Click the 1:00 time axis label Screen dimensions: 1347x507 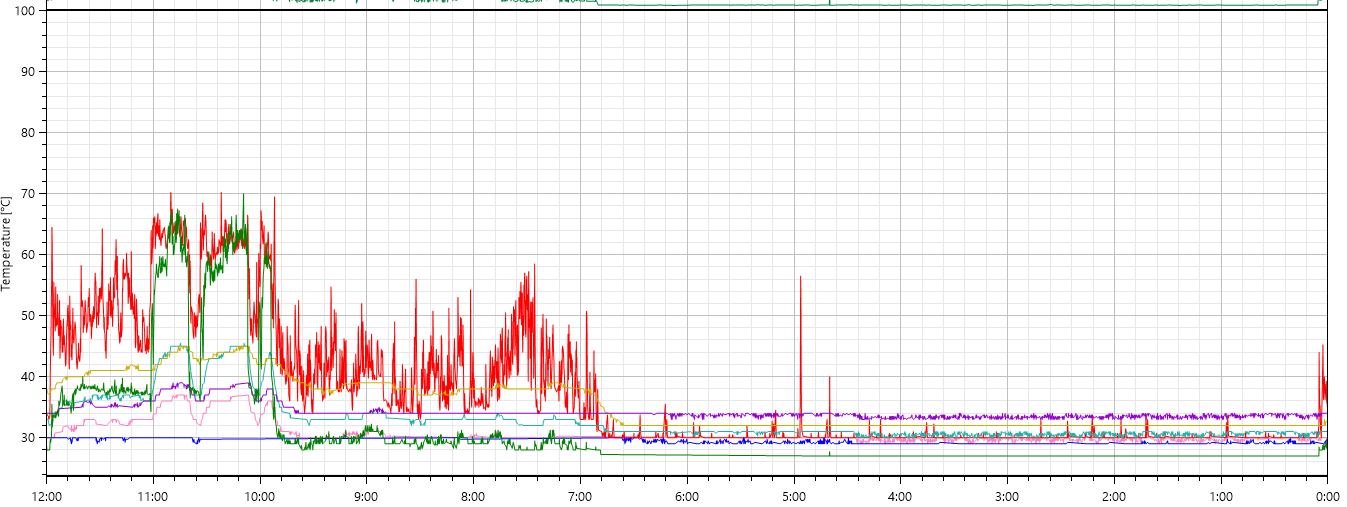[1220, 496]
